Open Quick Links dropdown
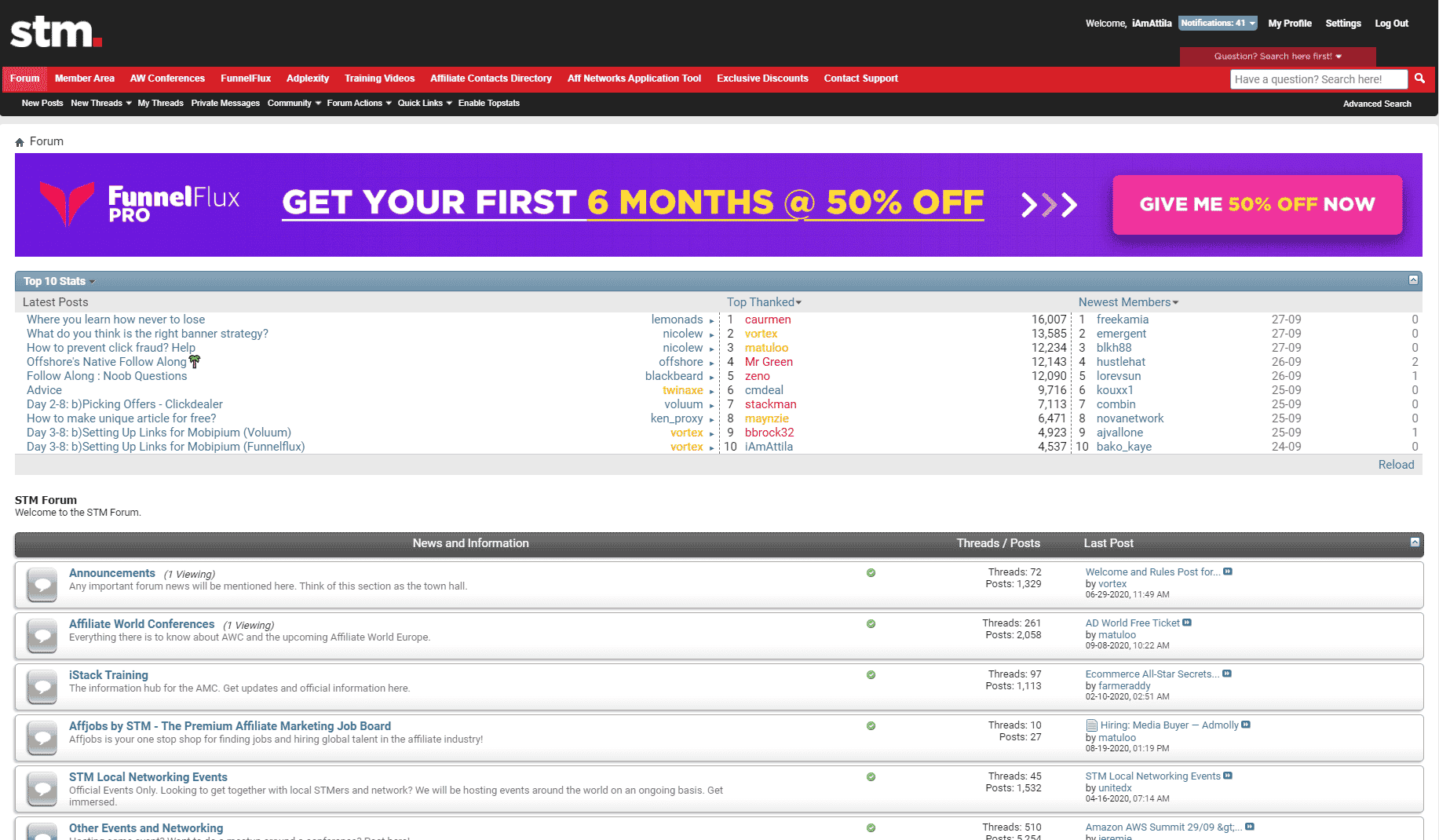The image size is (1439, 840). pyautogui.click(x=425, y=103)
